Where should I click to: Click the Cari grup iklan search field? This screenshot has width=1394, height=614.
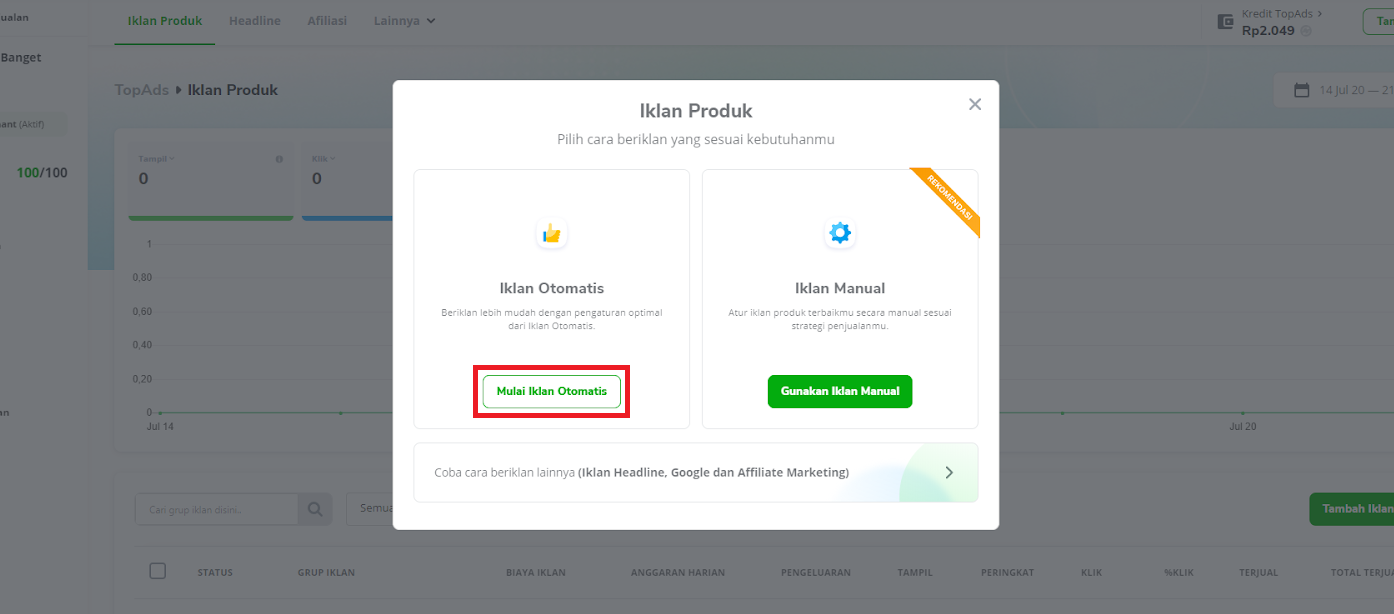point(217,509)
